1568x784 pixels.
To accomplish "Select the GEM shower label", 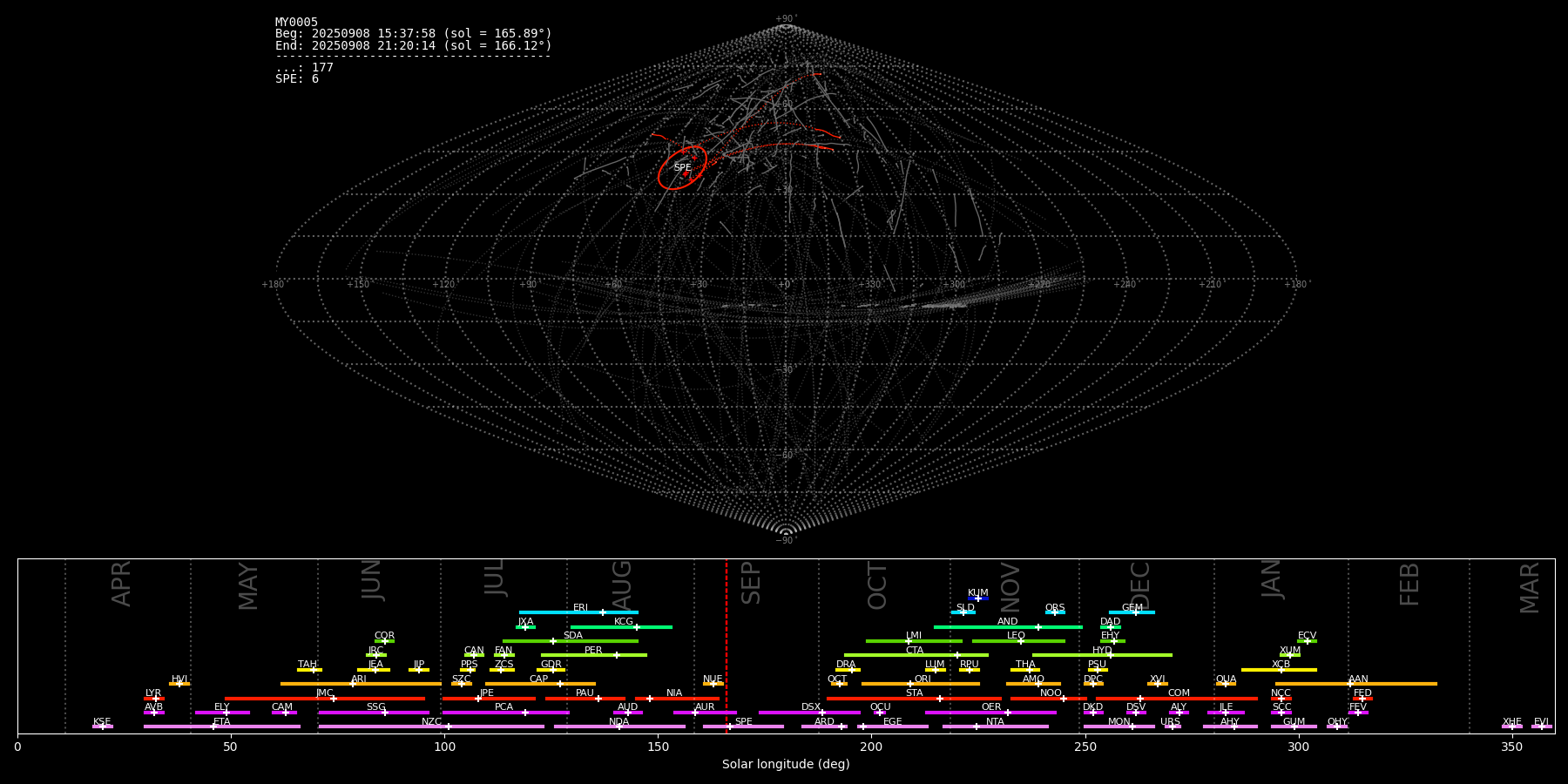I will [1132, 608].
